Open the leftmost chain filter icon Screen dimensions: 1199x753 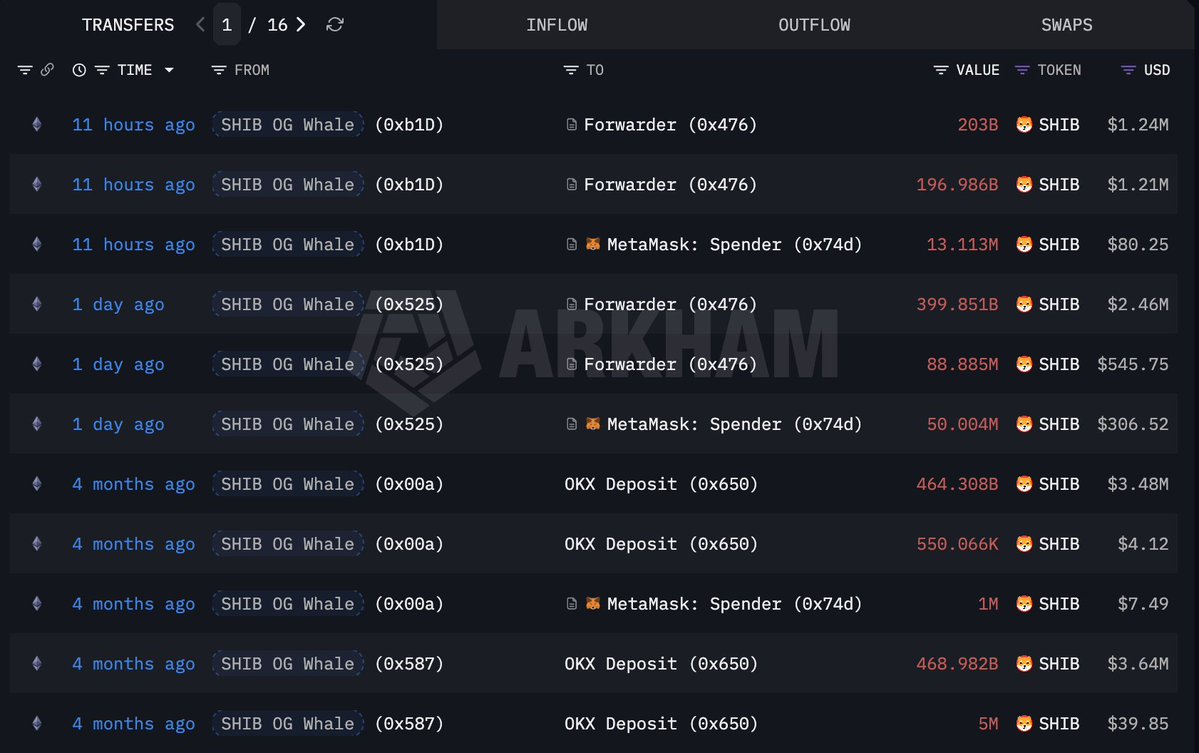click(x=25, y=70)
